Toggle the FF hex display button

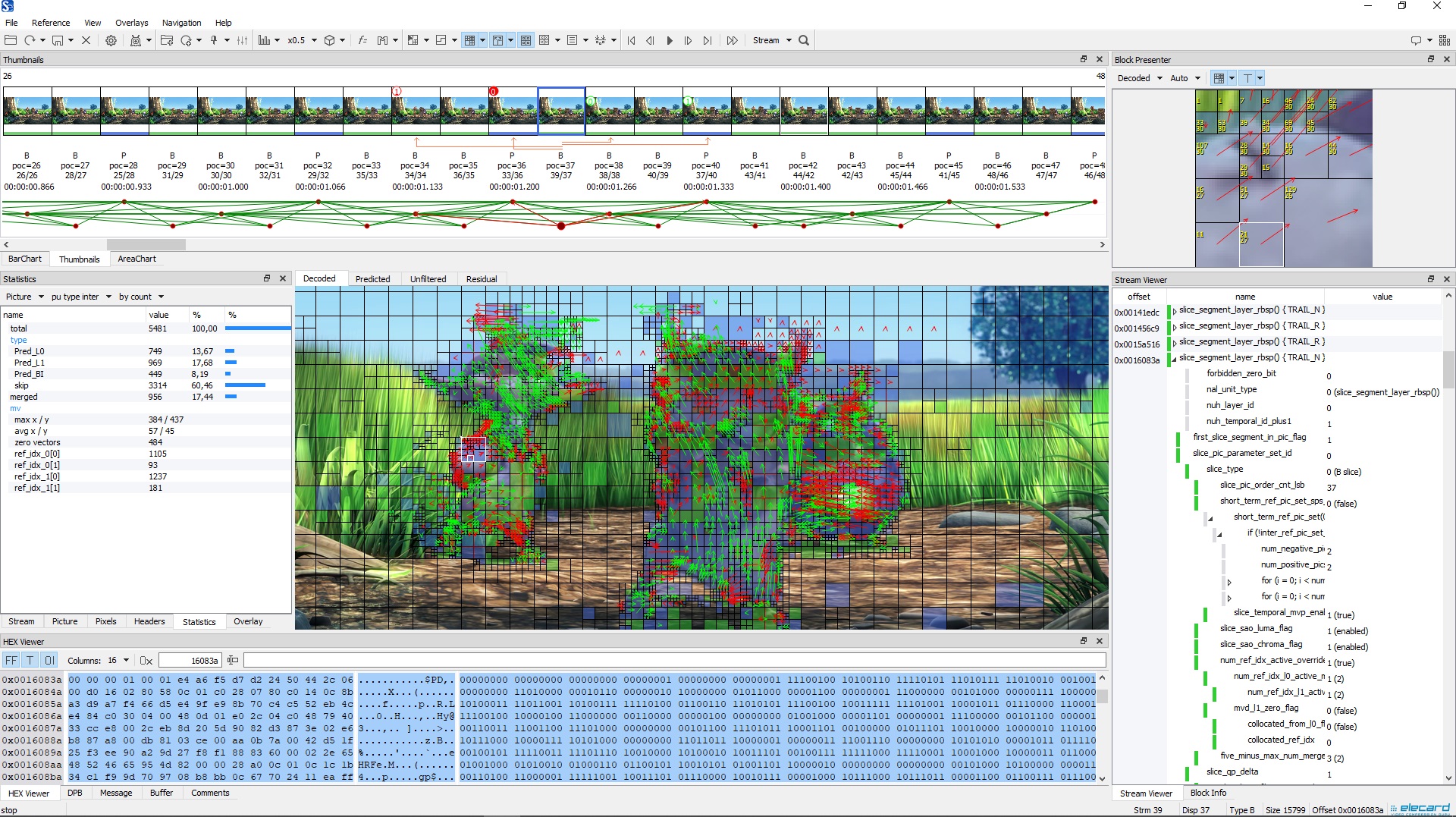(11, 661)
